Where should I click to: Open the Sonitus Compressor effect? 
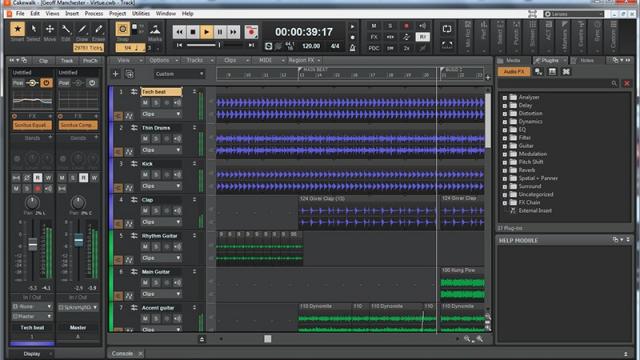78,125
